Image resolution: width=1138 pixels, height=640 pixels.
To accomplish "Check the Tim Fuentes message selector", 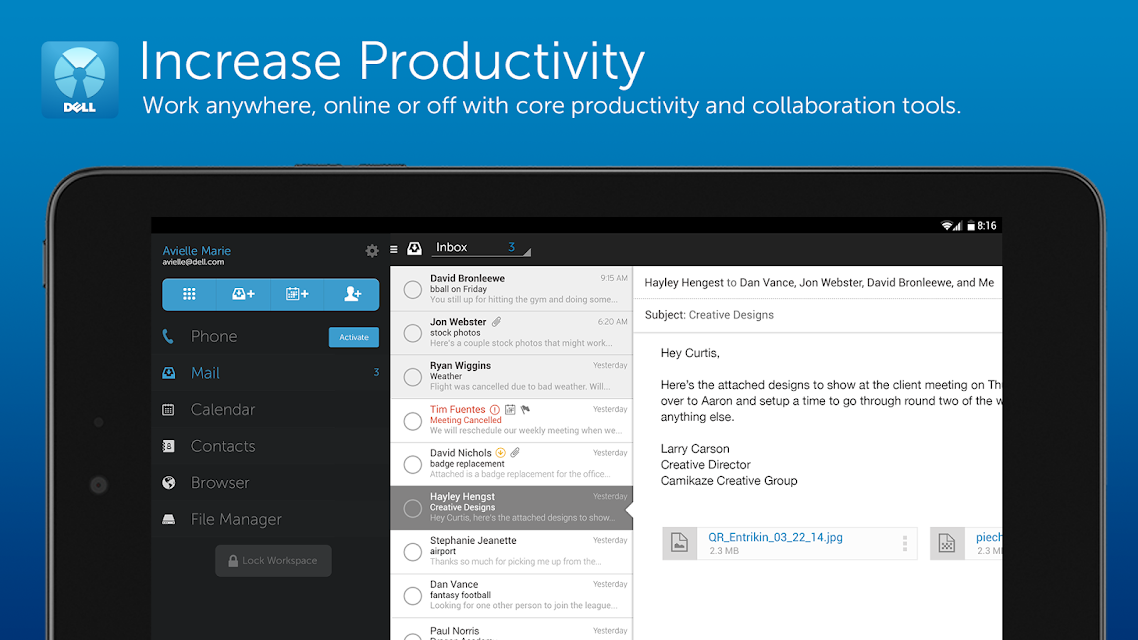I will coord(412,421).
